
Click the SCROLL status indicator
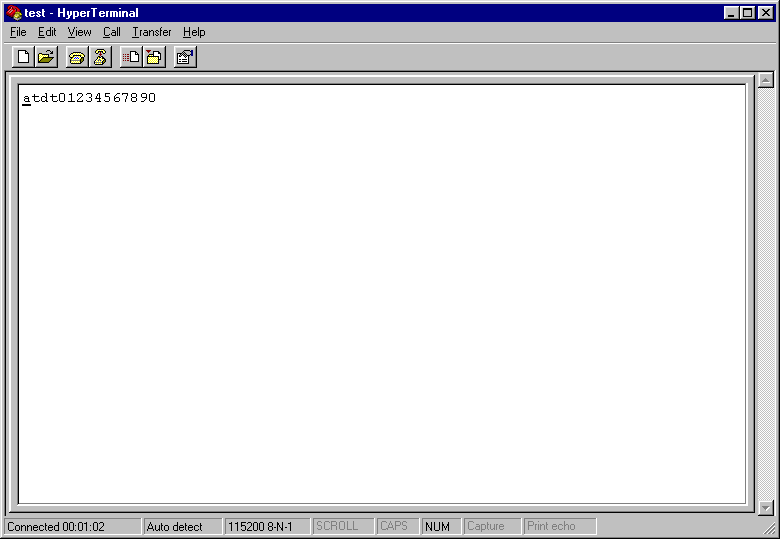(x=343, y=526)
